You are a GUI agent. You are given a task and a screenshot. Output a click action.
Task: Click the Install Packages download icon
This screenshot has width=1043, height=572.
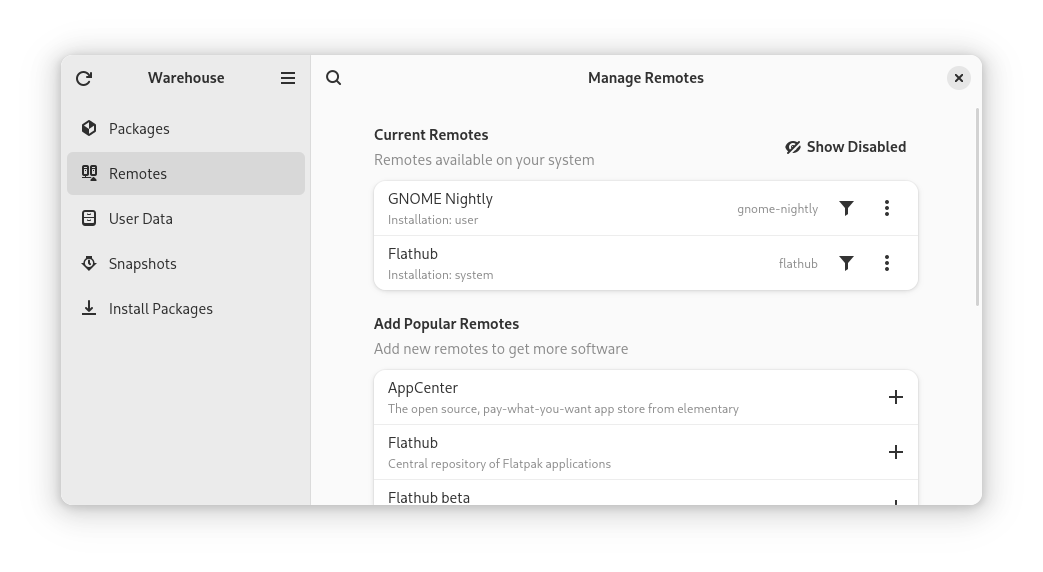89,308
